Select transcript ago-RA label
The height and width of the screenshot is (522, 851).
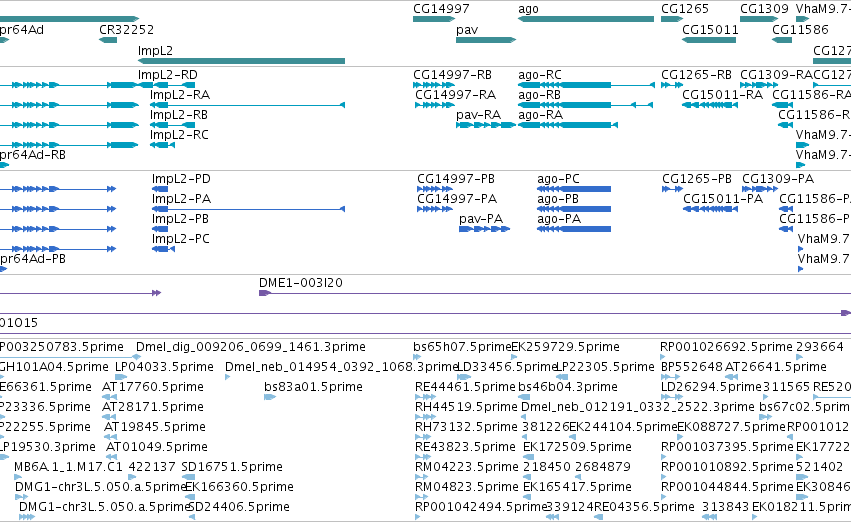[541, 115]
